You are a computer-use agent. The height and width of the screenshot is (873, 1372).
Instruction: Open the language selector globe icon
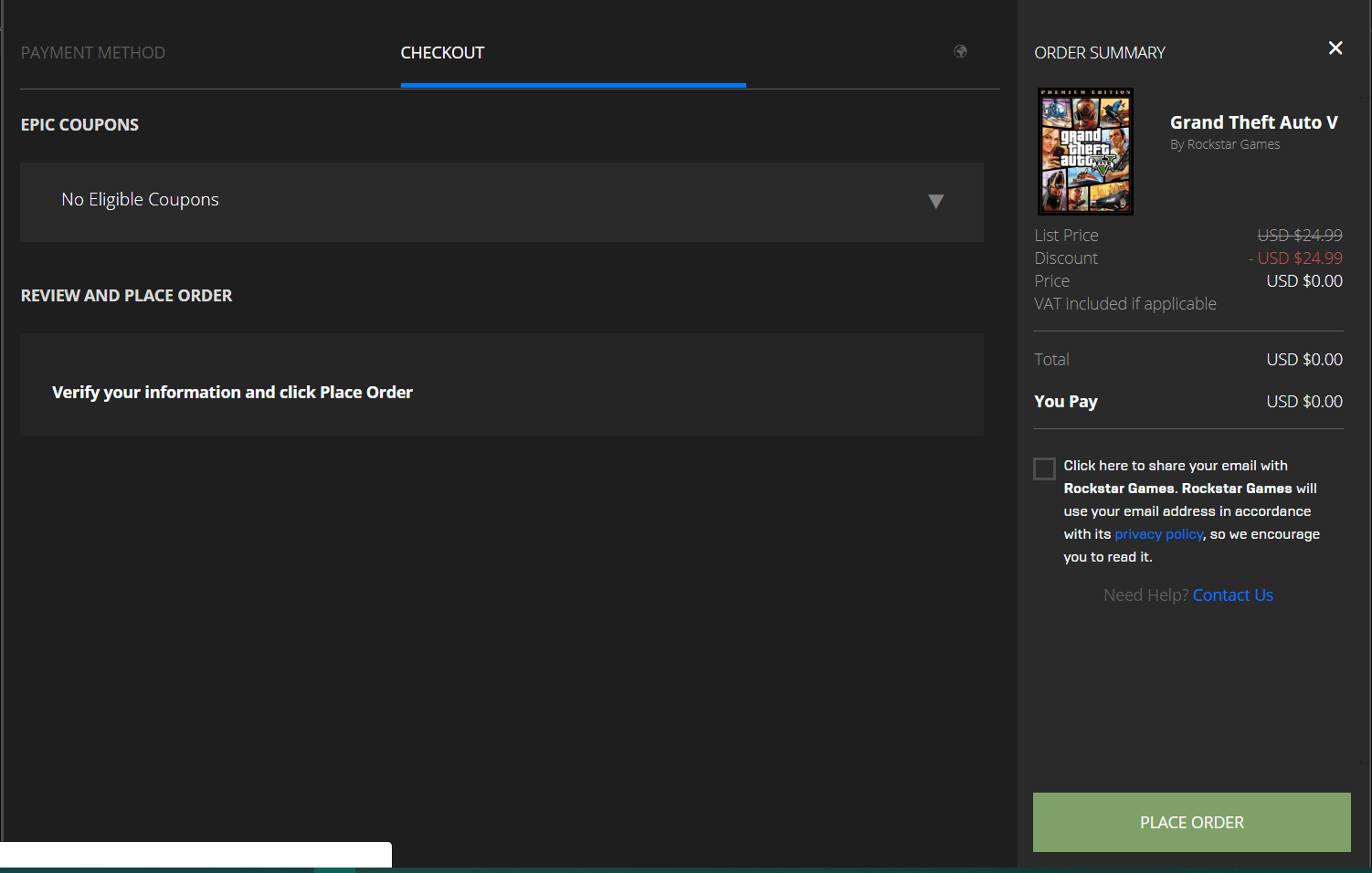click(960, 52)
